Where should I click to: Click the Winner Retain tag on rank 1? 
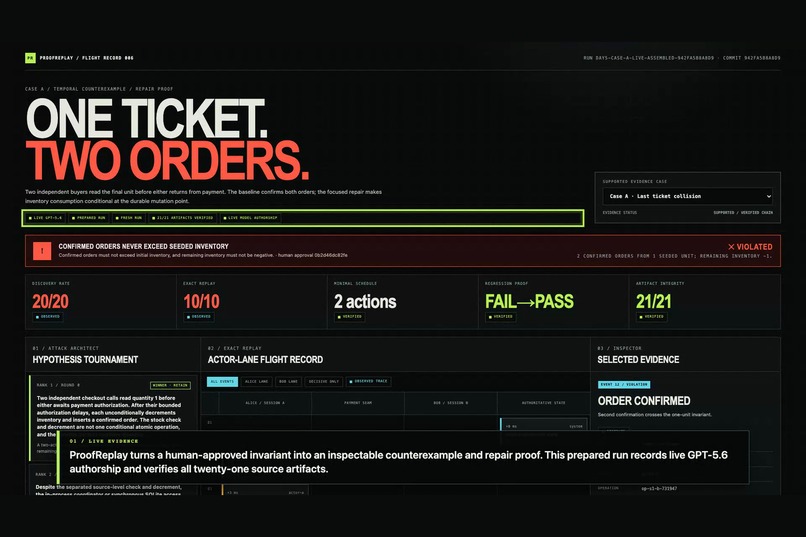[170, 385]
